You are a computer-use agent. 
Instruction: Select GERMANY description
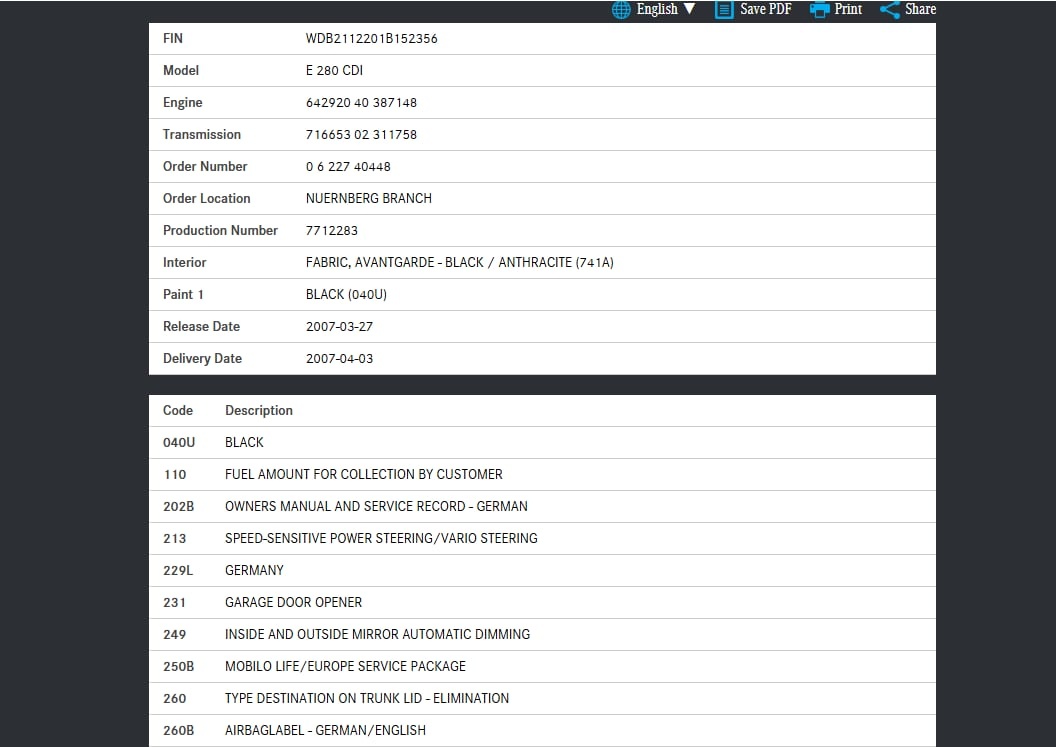[254, 571]
